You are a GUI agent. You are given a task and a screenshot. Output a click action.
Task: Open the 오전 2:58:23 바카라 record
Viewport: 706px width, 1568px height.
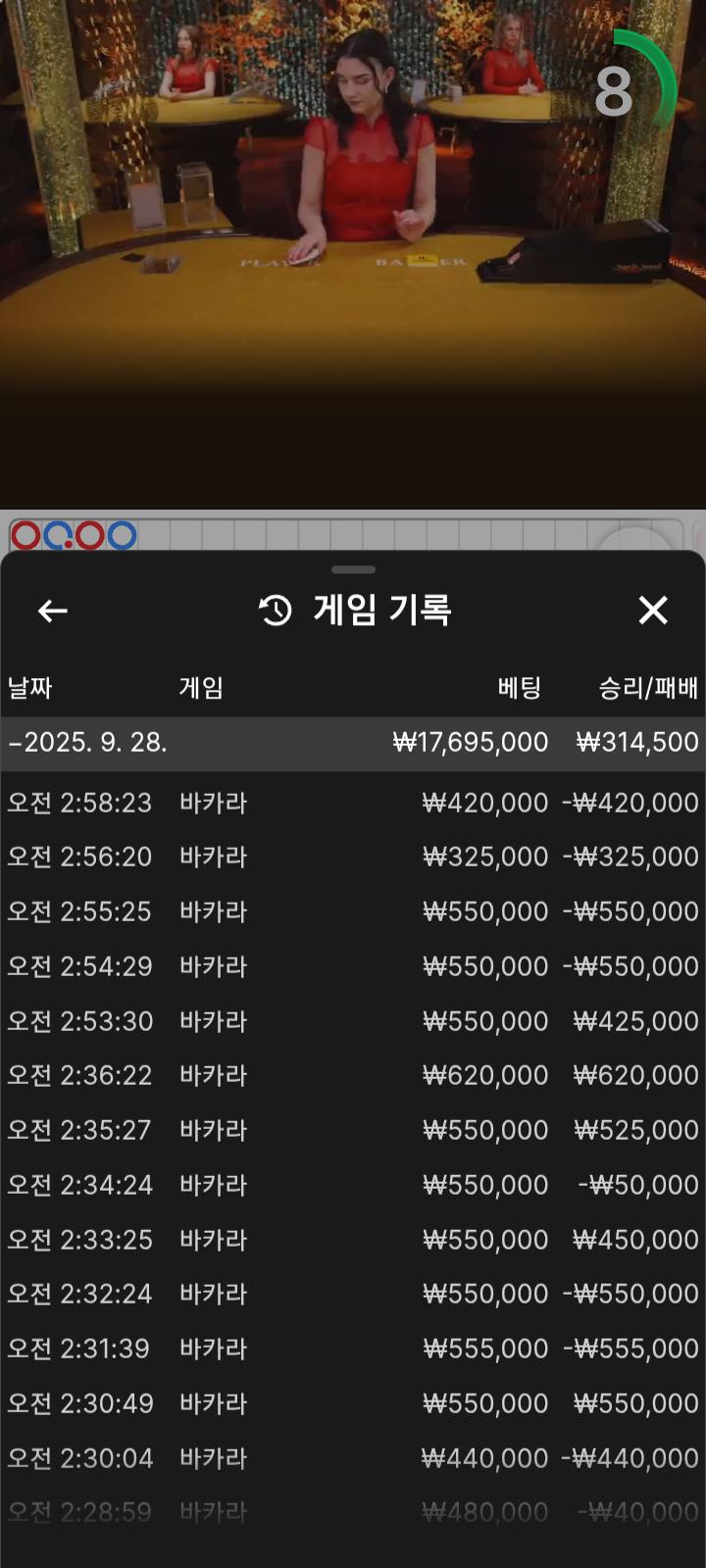coord(353,803)
